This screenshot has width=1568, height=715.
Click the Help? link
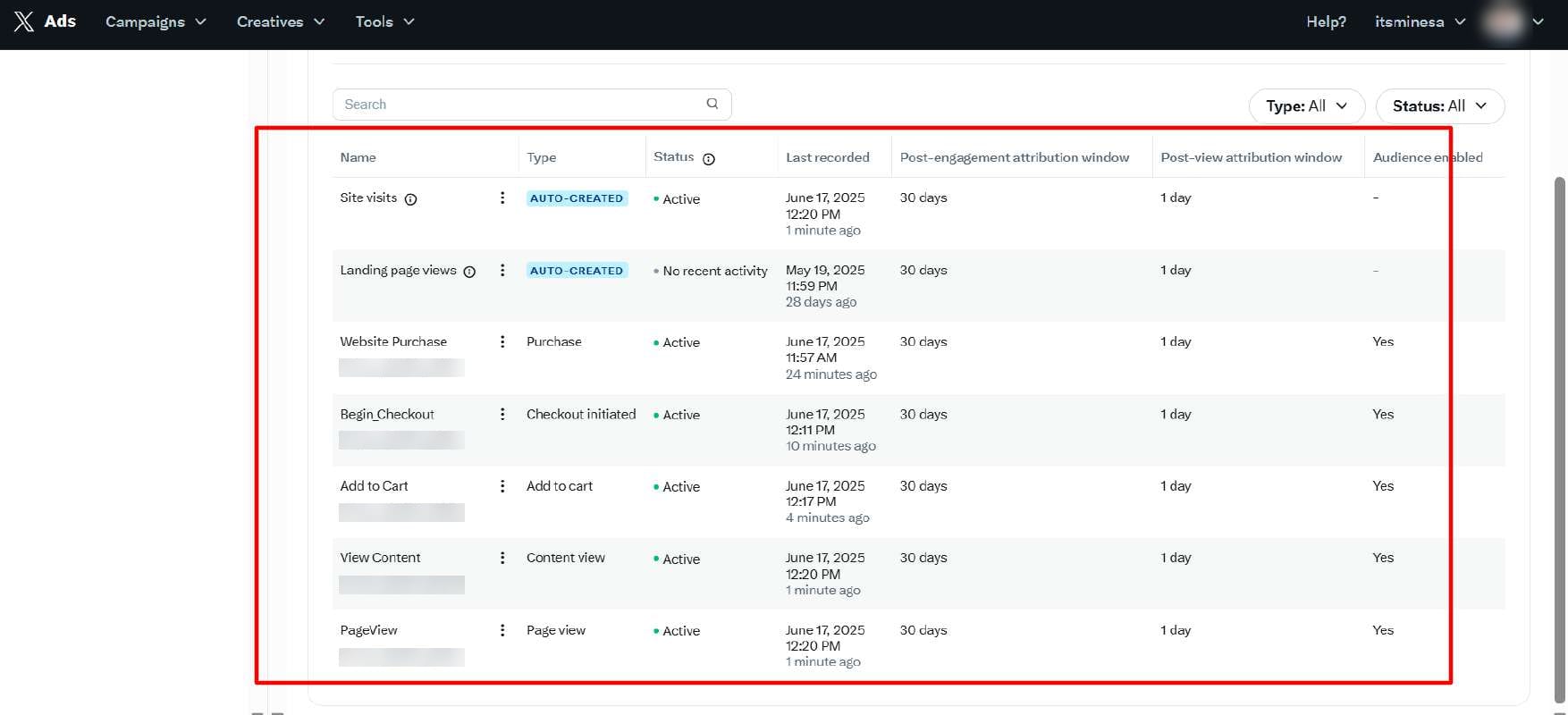coord(1326,21)
